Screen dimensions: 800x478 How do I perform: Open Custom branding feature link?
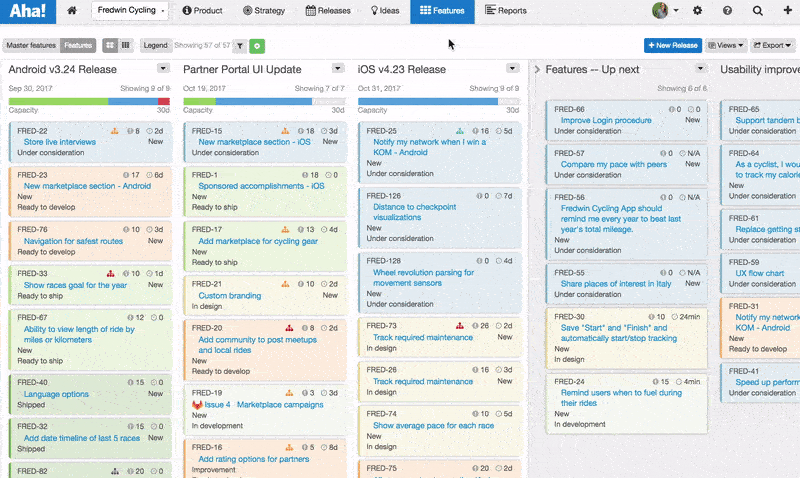[230, 295]
